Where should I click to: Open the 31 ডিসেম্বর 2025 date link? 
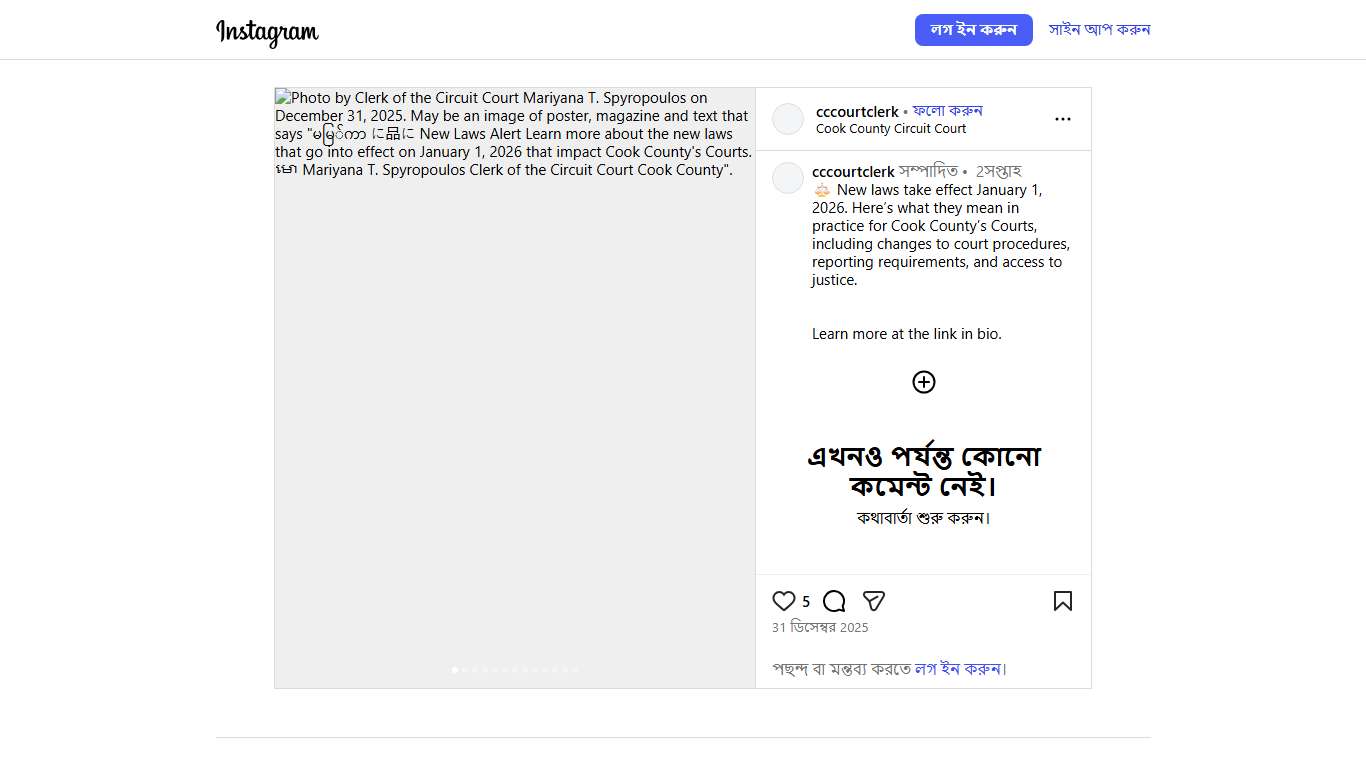(x=820, y=628)
